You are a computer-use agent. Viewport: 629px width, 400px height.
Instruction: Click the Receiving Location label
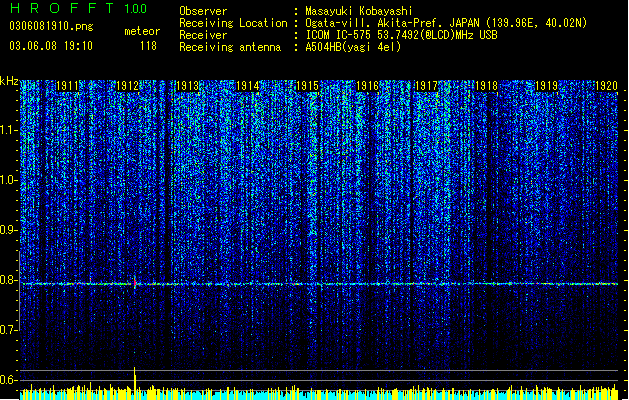tap(233, 23)
